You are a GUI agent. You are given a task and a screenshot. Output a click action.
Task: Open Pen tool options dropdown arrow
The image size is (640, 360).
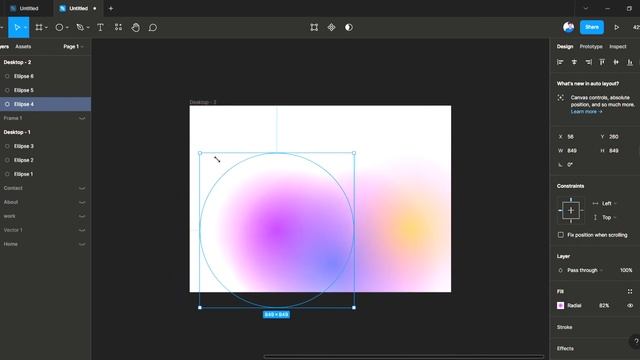(x=88, y=28)
